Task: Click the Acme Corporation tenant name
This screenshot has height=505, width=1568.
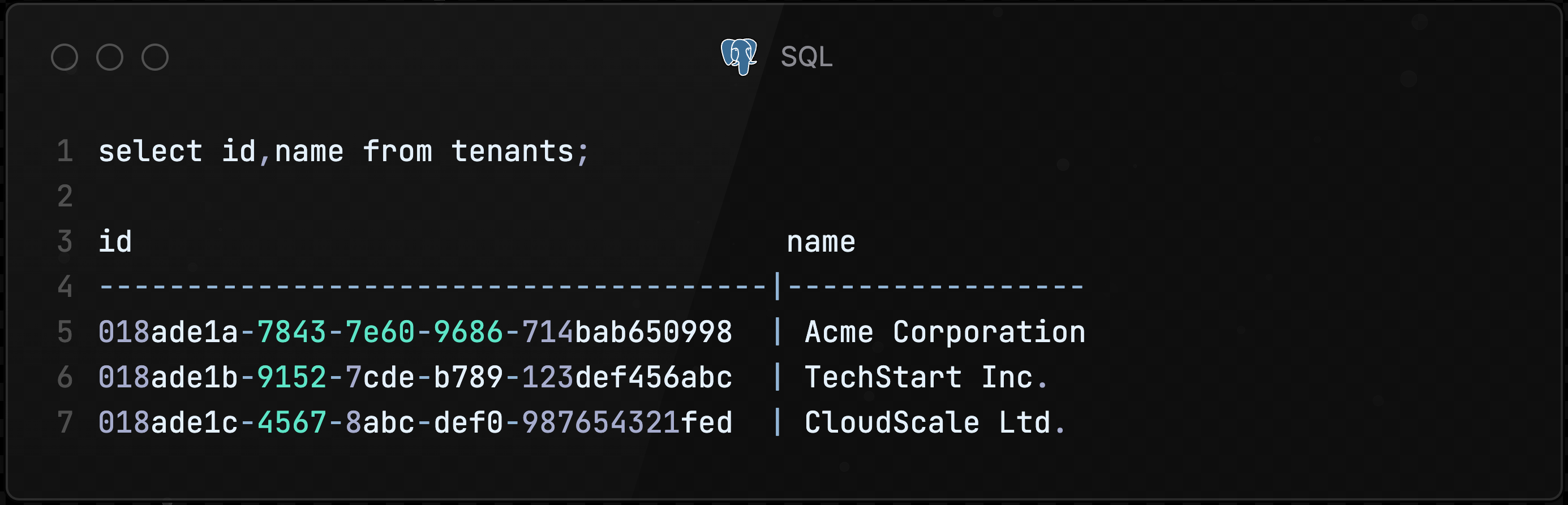Action: pos(944,332)
